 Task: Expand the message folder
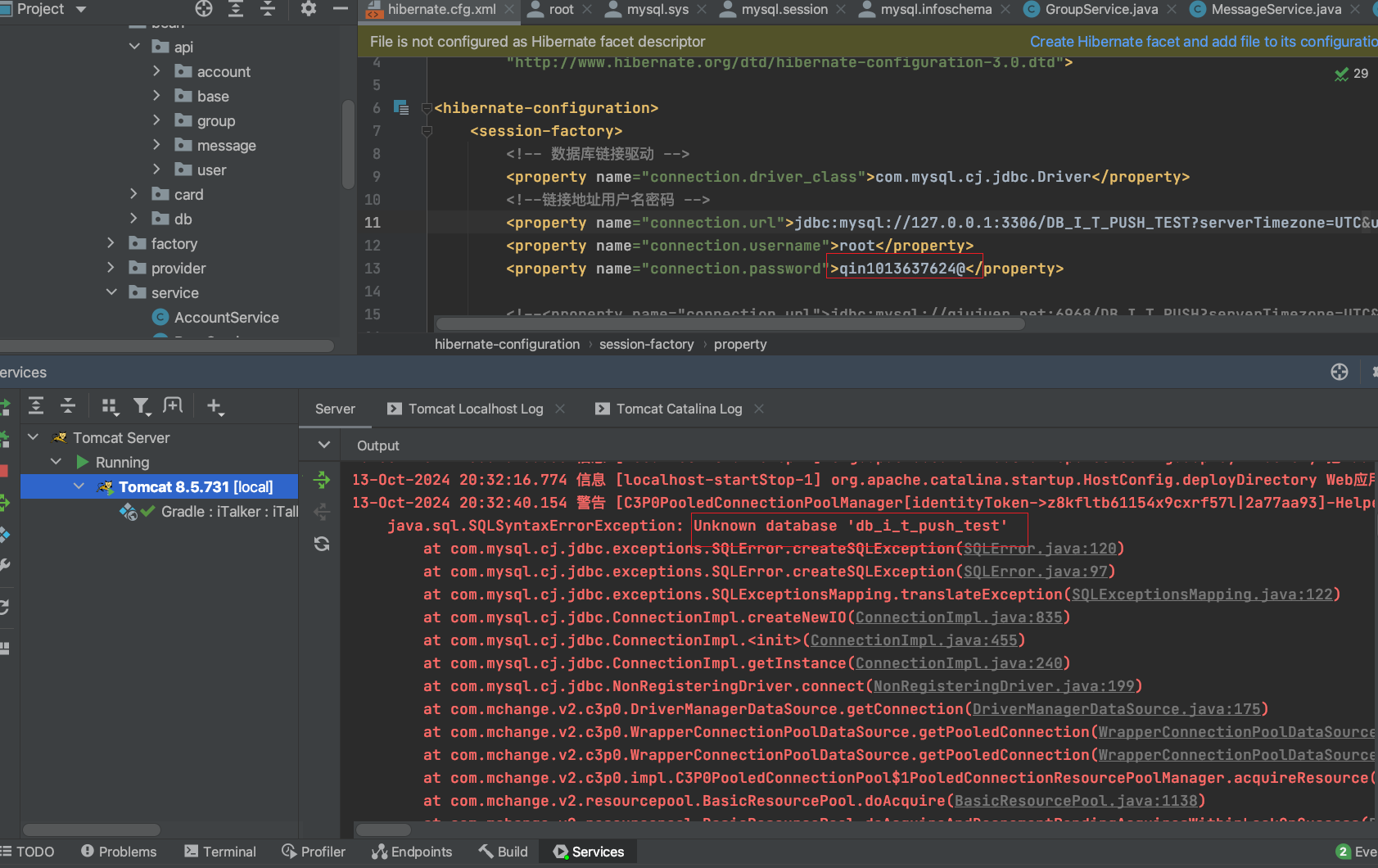[156, 146]
